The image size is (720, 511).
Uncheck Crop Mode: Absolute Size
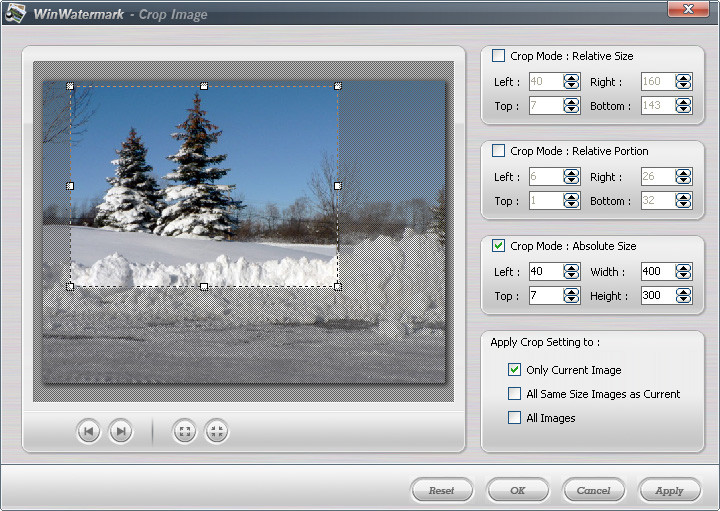click(x=499, y=246)
